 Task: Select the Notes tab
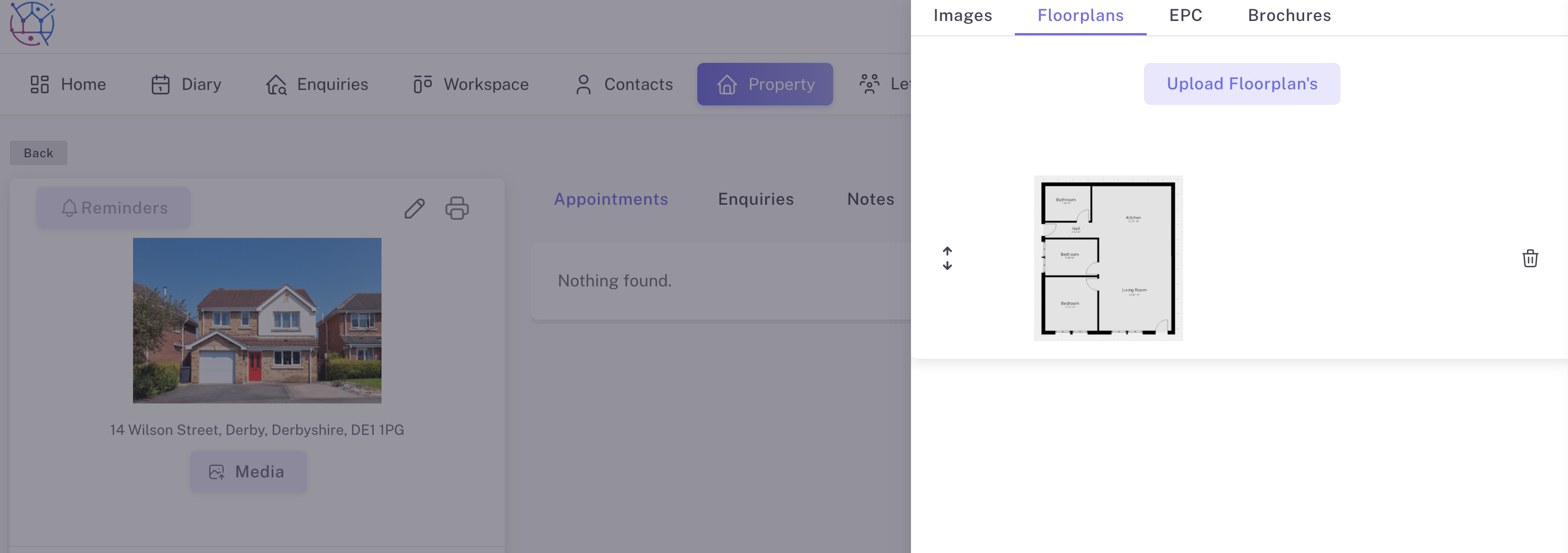click(871, 199)
